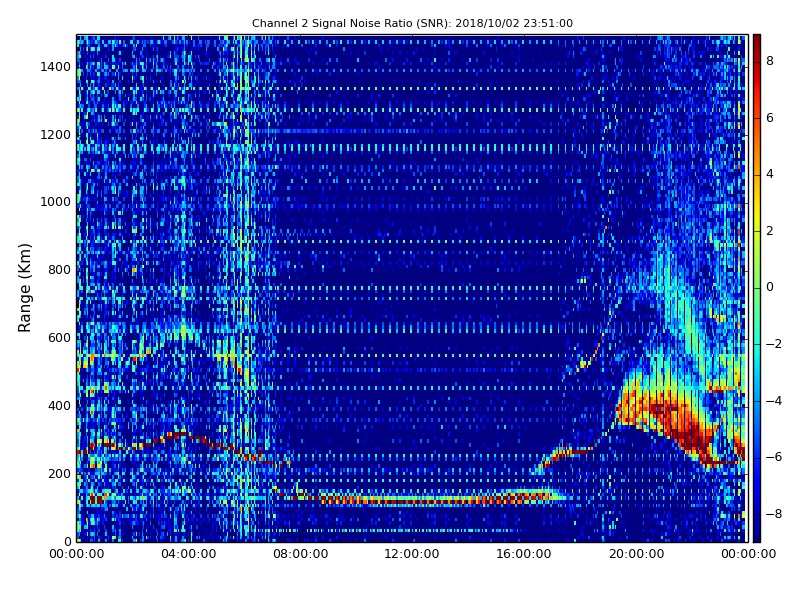Screen dimensions: 800x600
Task: Click the 400 range tick label
Action: 59,406
